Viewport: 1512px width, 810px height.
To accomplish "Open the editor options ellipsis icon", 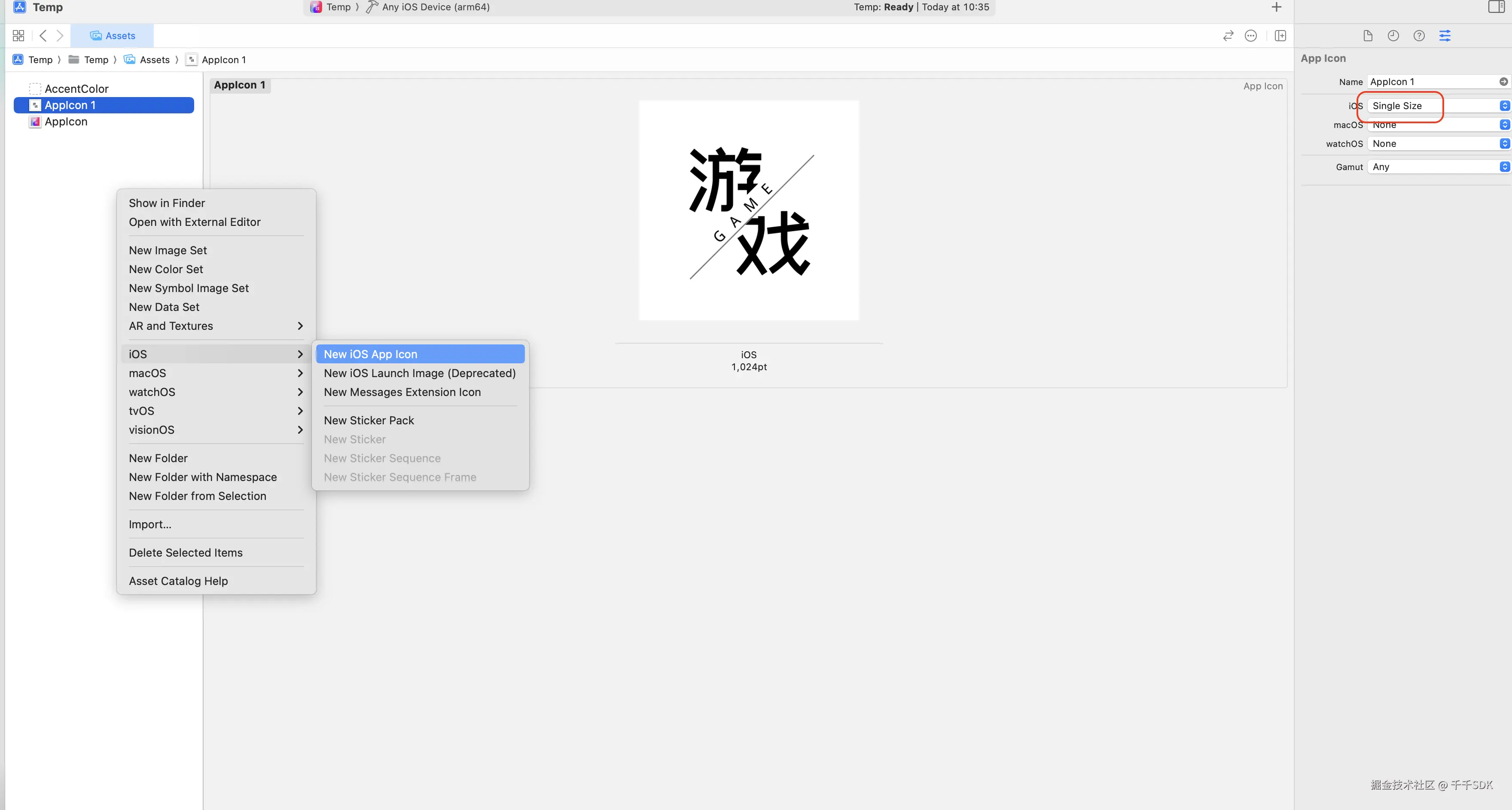I will pos(1251,35).
